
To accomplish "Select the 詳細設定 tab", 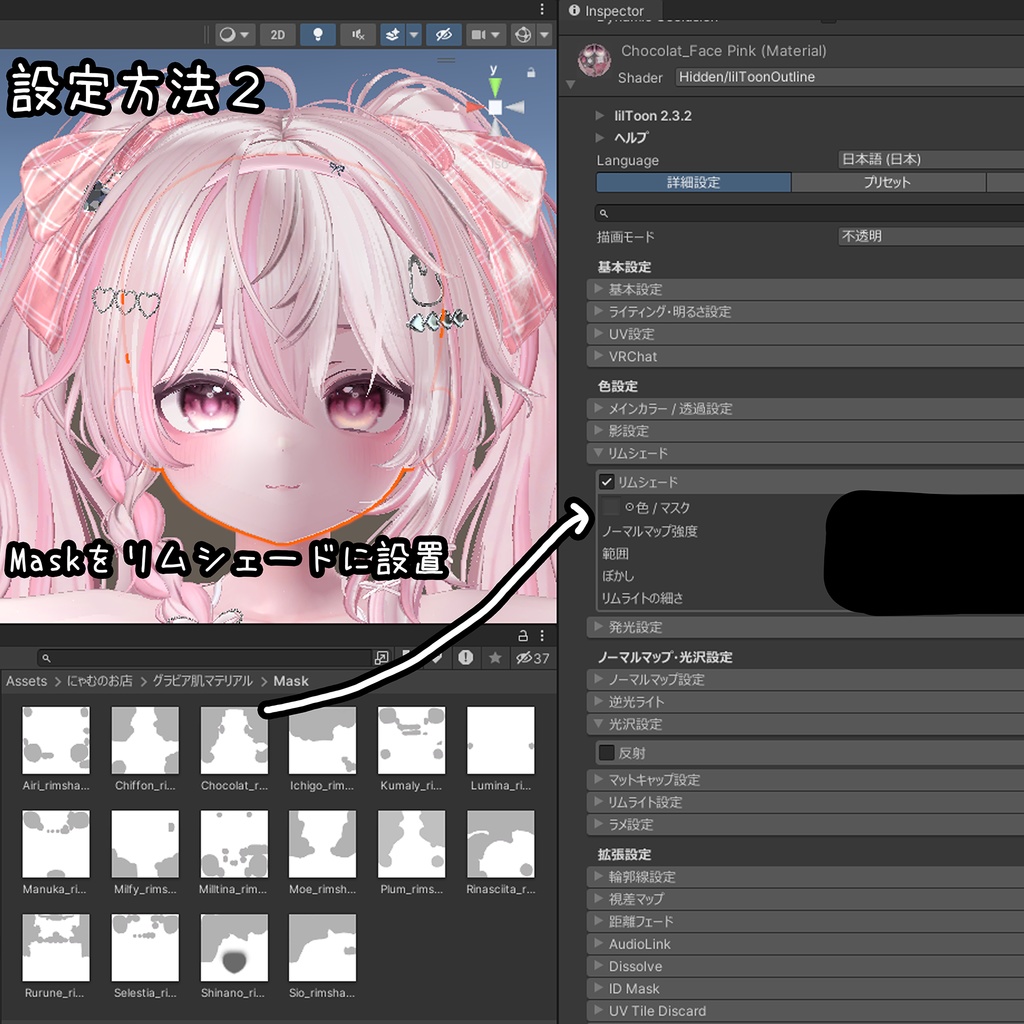I will click(693, 183).
